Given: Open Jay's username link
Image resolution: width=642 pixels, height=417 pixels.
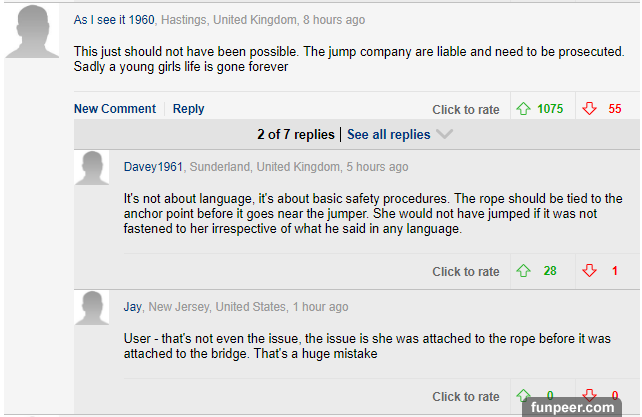Looking at the screenshot, I should pos(133,306).
